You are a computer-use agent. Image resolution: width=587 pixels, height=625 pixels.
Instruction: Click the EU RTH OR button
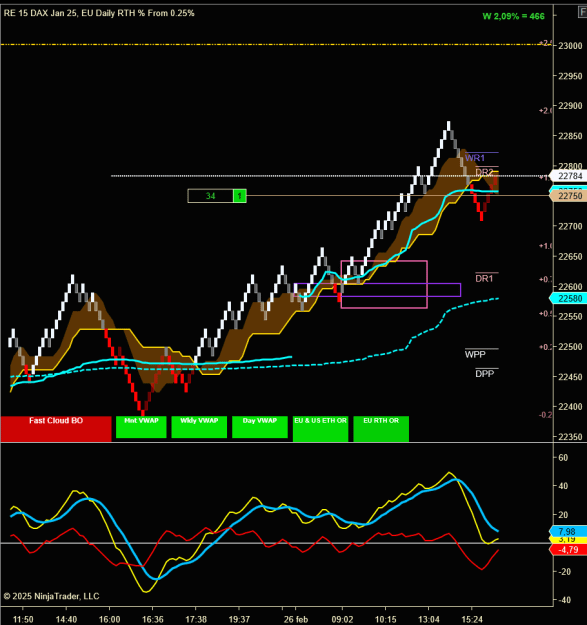tap(381, 429)
